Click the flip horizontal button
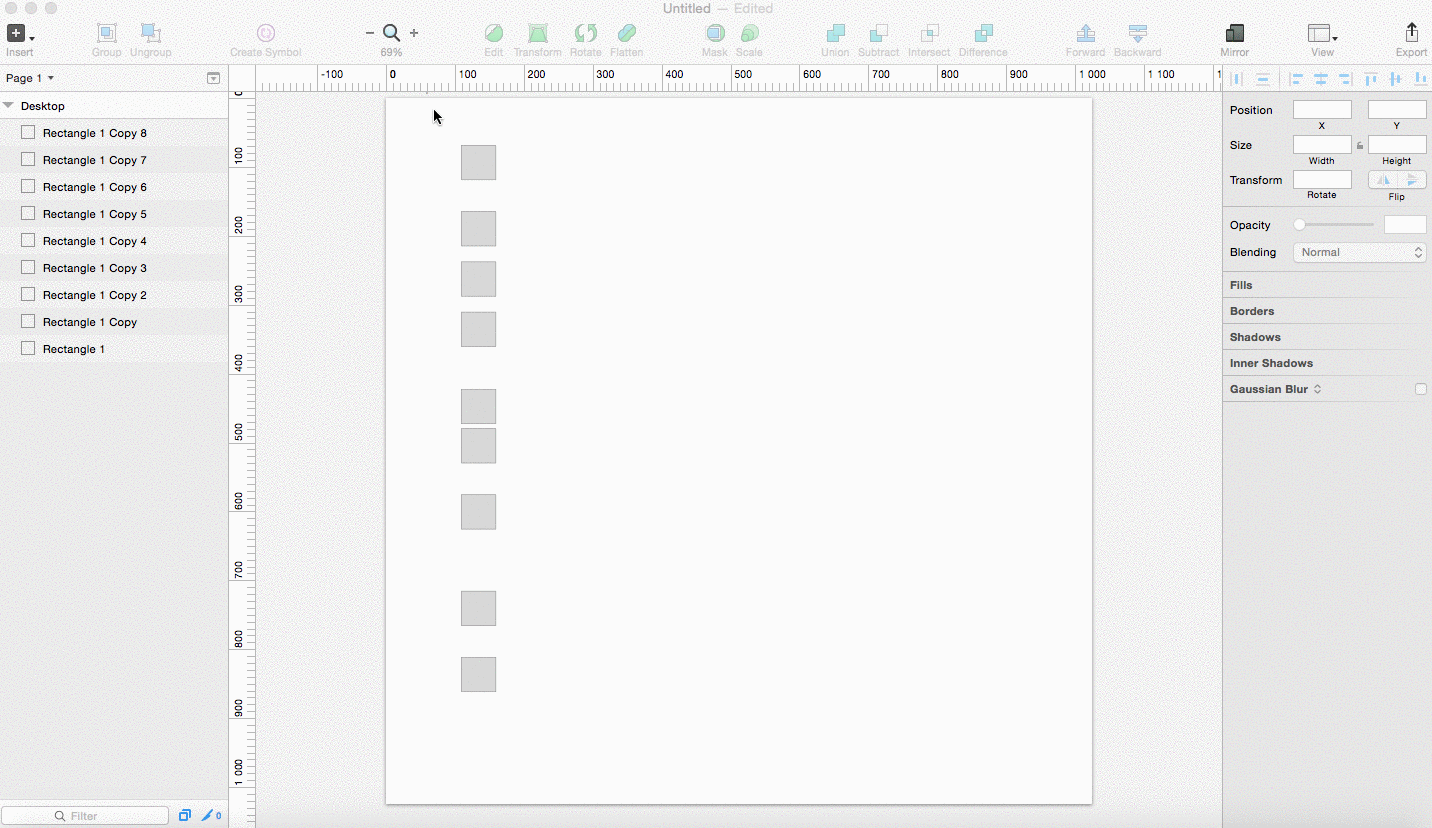 pyautogui.click(x=1383, y=180)
